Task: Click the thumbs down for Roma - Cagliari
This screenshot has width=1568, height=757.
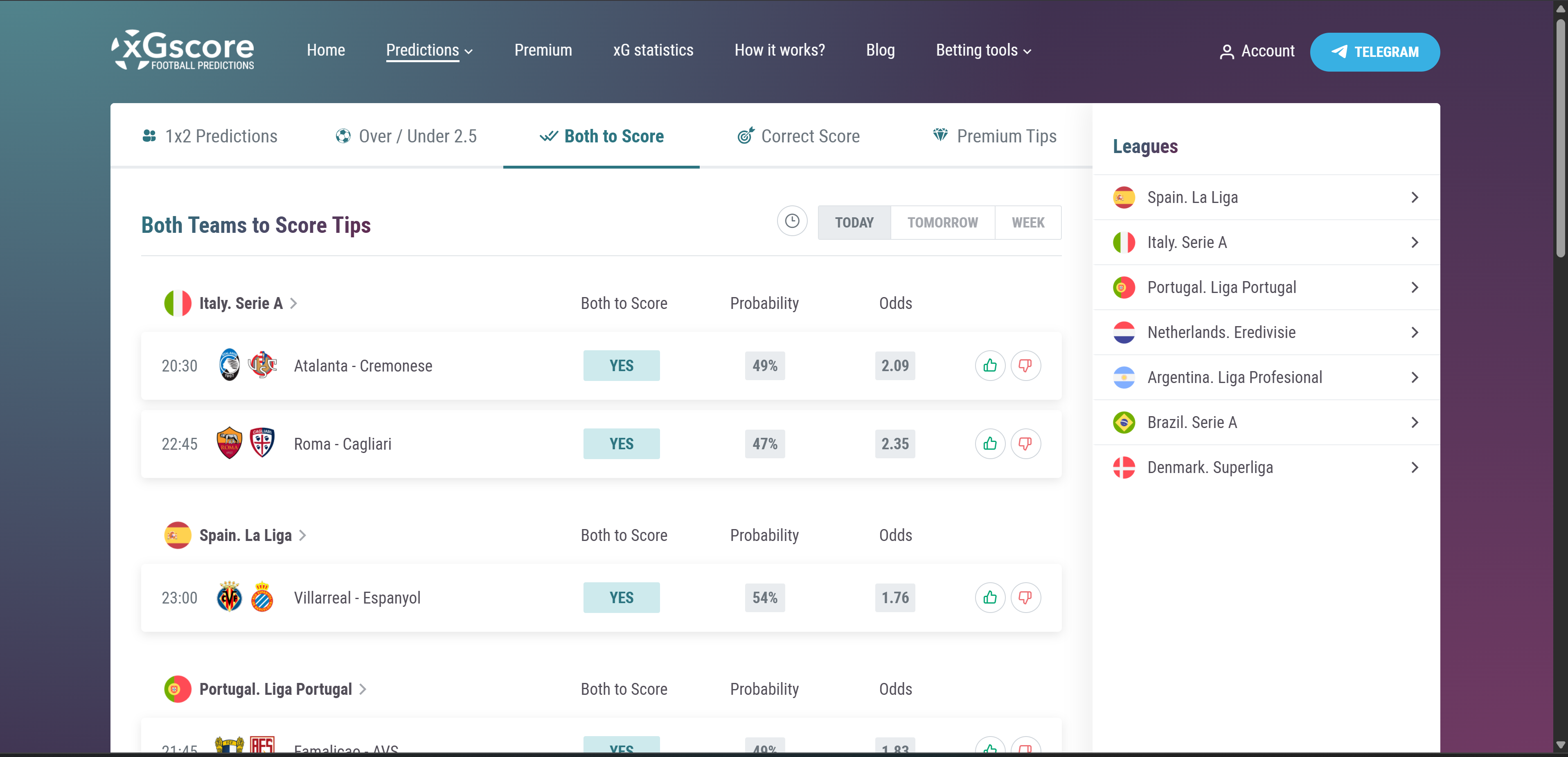Action: coord(1026,444)
